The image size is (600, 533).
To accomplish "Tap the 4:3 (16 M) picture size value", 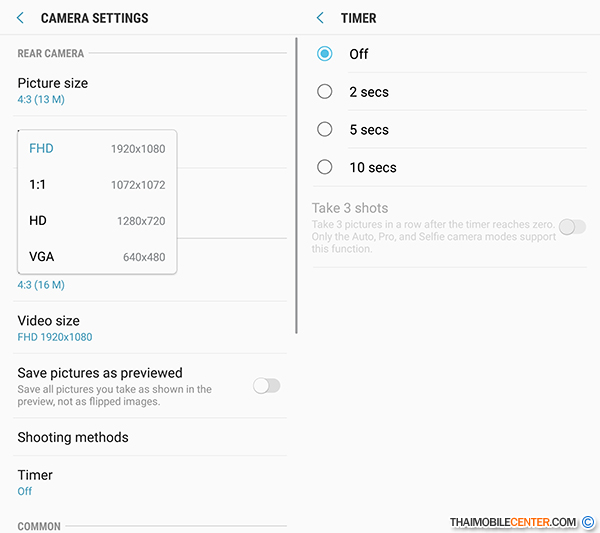I will (x=41, y=285).
